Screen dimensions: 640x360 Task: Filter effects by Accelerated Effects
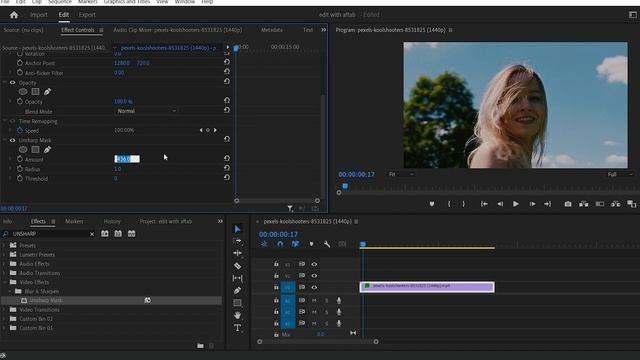[105, 234]
